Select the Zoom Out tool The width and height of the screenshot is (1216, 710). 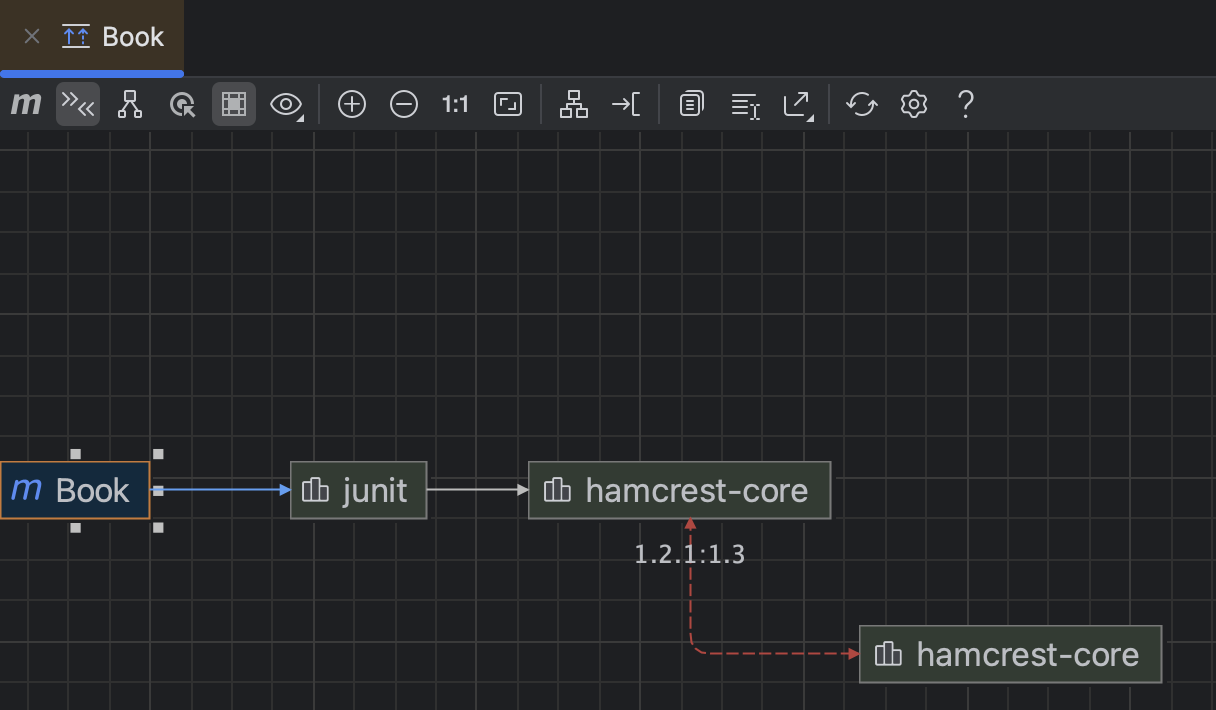(x=404, y=104)
